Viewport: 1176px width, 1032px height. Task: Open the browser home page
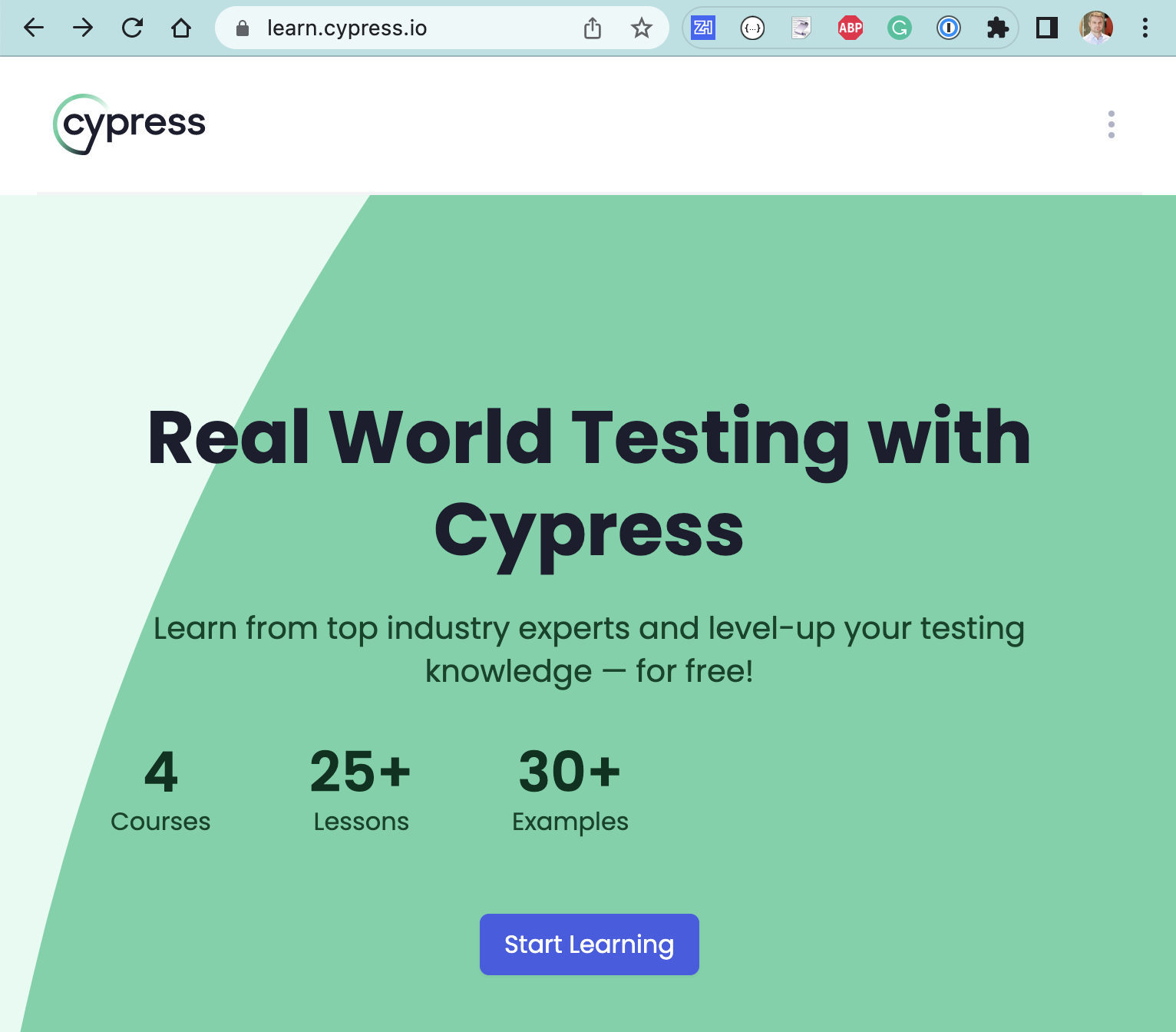click(181, 28)
